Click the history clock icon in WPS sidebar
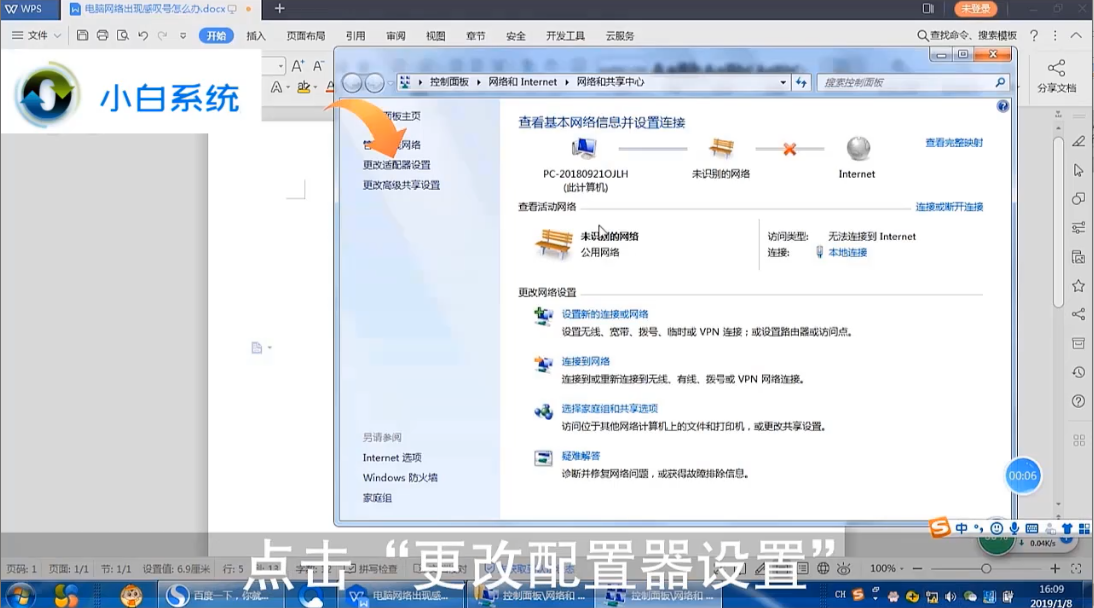The width and height of the screenshot is (1094, 608). [x=1079, y=372]
